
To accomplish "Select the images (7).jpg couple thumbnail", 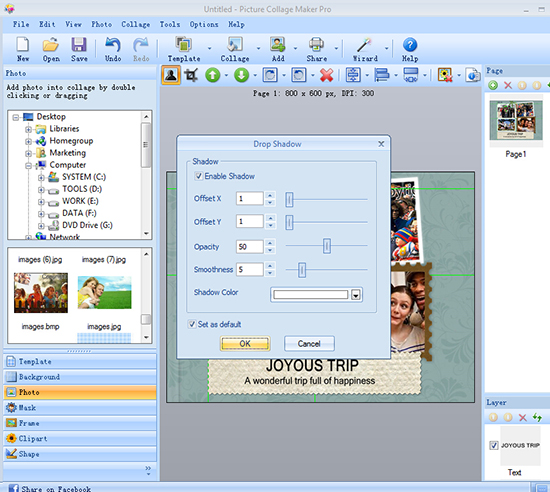I will pos(105,292).
